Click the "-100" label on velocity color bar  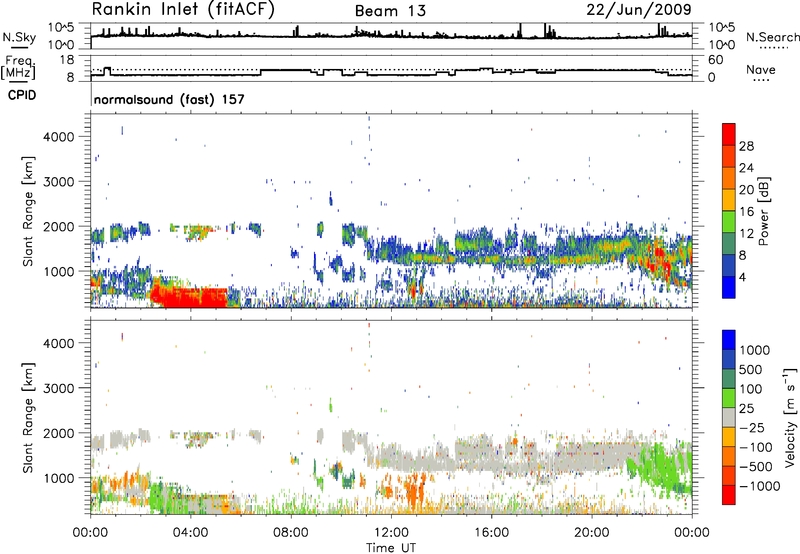point(756,447)
